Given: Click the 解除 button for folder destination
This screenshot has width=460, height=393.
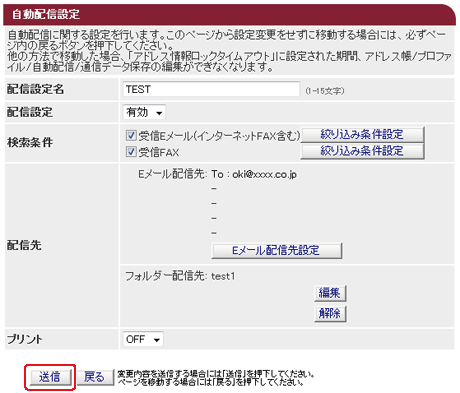Looking at the screenshot, I should point(330,313).
